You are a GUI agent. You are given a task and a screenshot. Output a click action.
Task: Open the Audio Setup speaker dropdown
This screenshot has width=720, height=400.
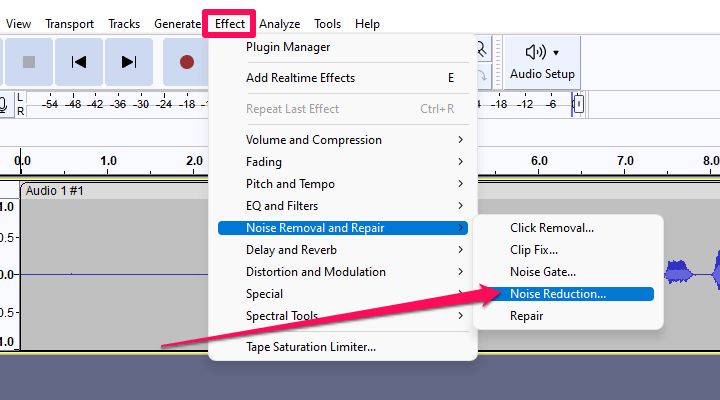point(542,61)
